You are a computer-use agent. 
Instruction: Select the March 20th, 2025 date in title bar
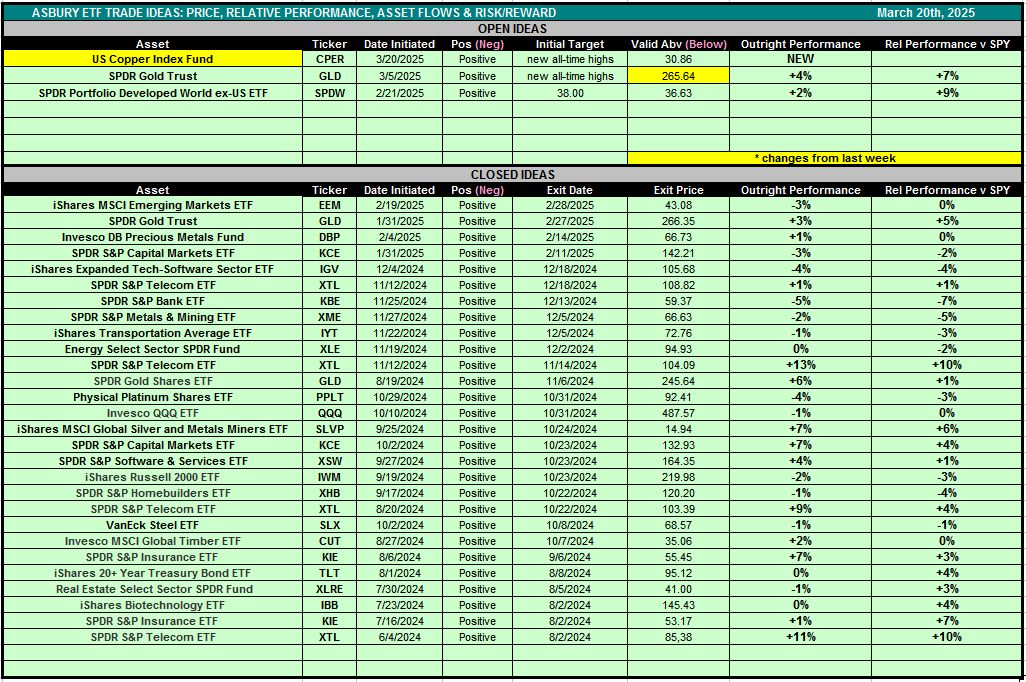tap(925, 13)
